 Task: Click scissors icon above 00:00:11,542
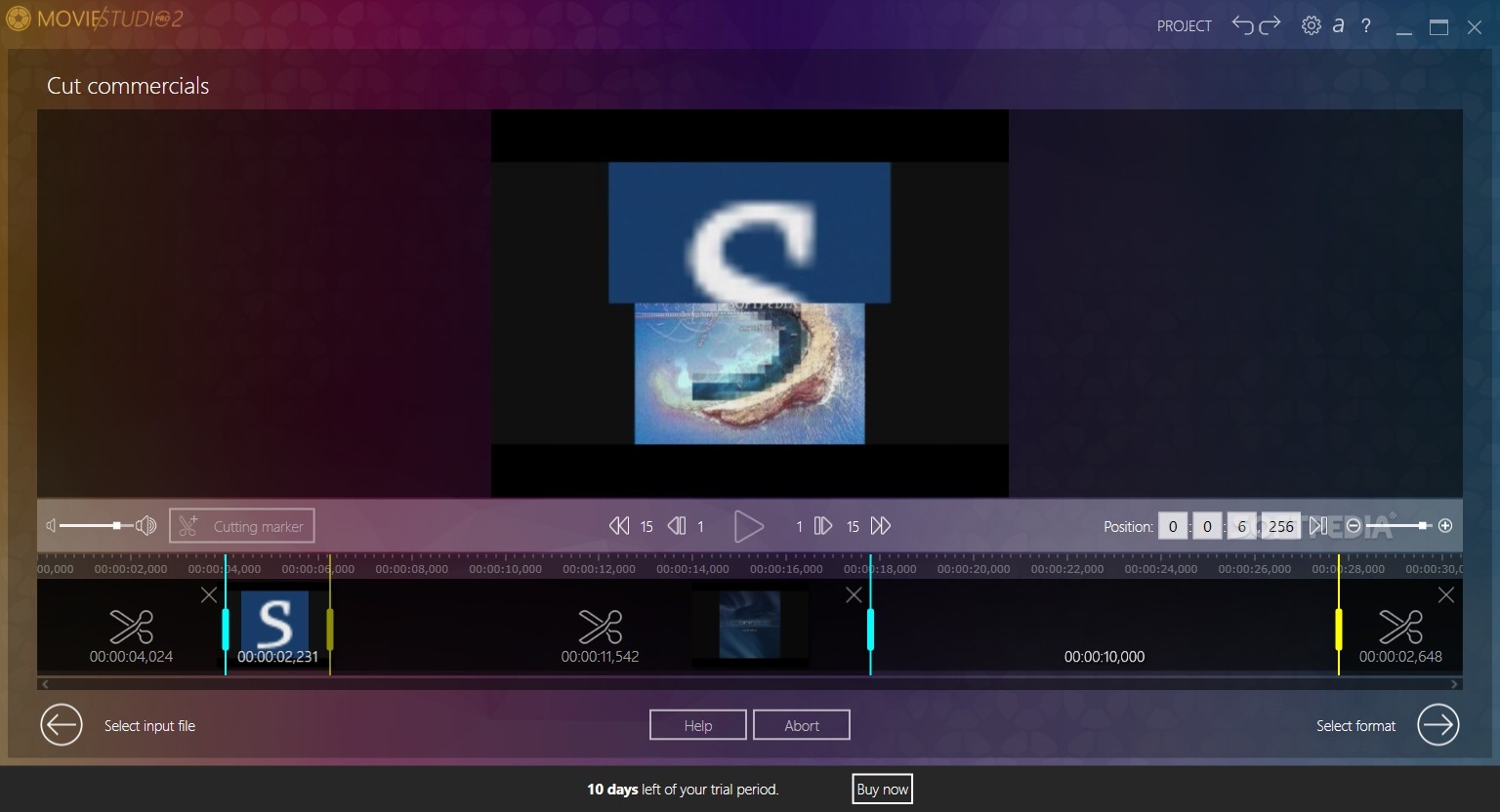click(x=600, y=626)
